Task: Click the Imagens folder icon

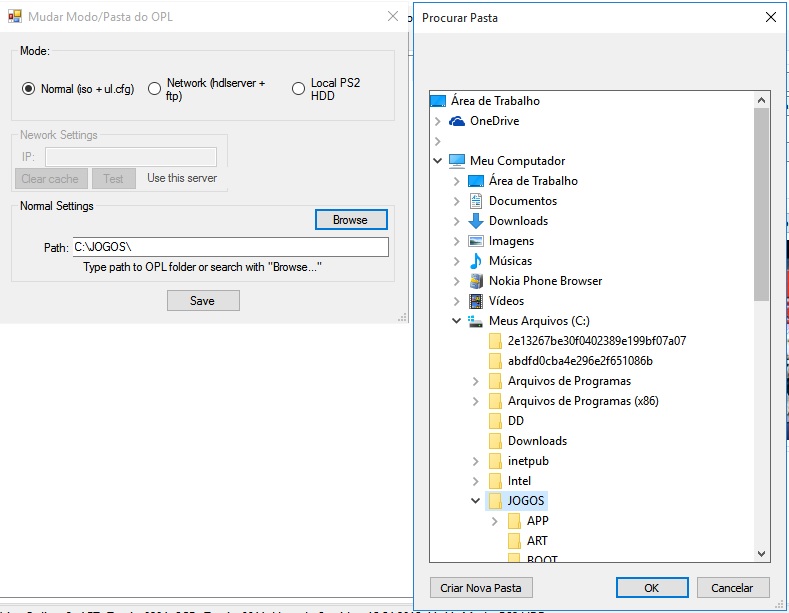Action: click(x=476, y=241)
